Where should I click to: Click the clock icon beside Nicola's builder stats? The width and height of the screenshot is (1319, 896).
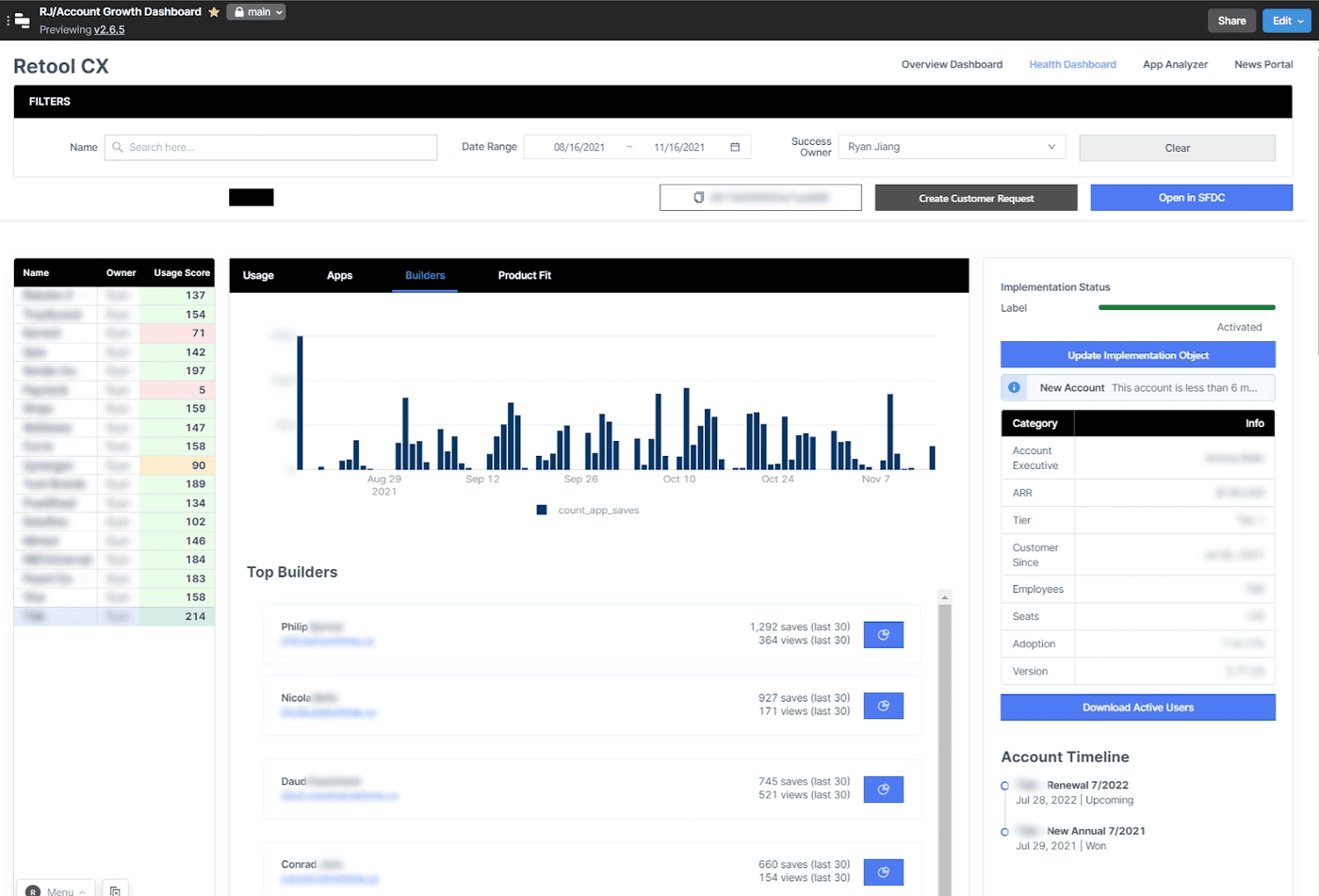pos(883,705)
